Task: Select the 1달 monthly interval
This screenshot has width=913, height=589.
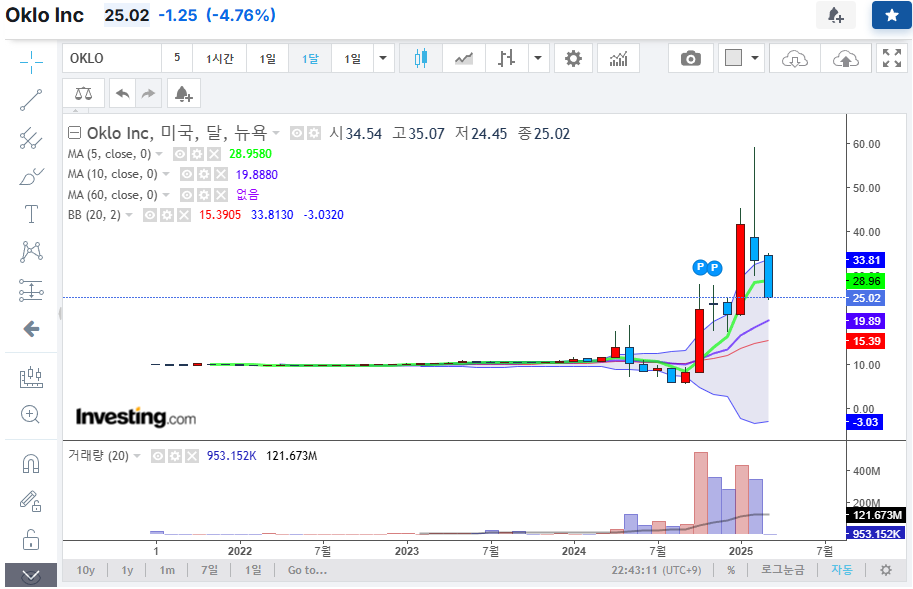Action: (310, 58)
